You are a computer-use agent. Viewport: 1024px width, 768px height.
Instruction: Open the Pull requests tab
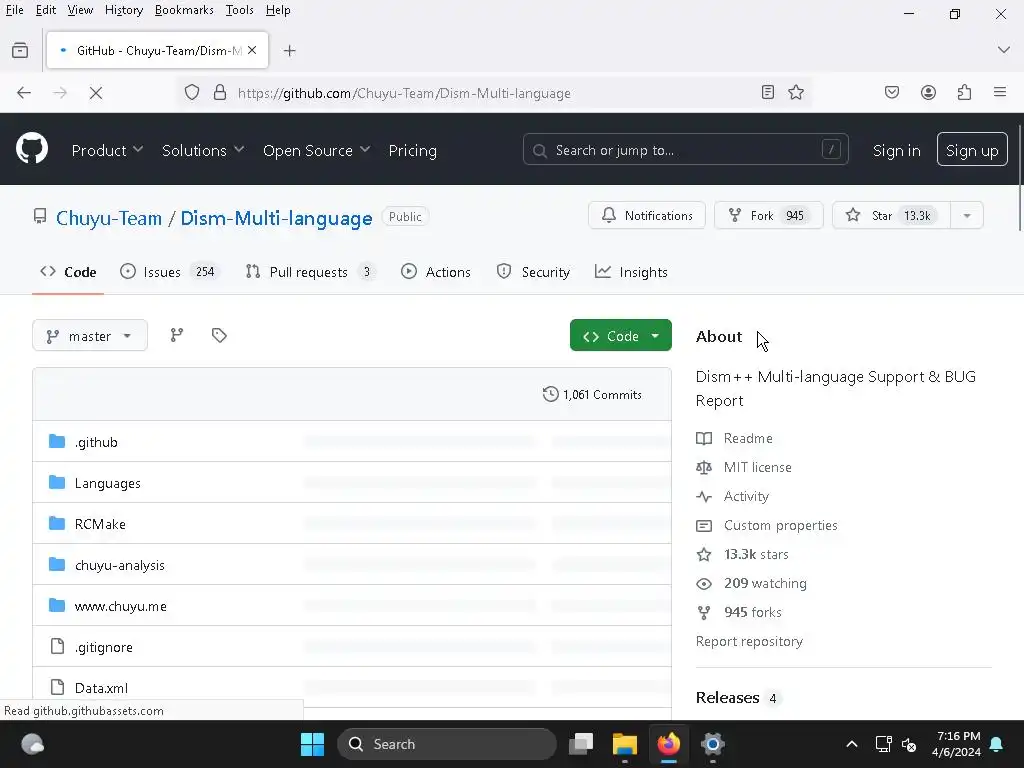pyautogui.click(x=310, y=272)
